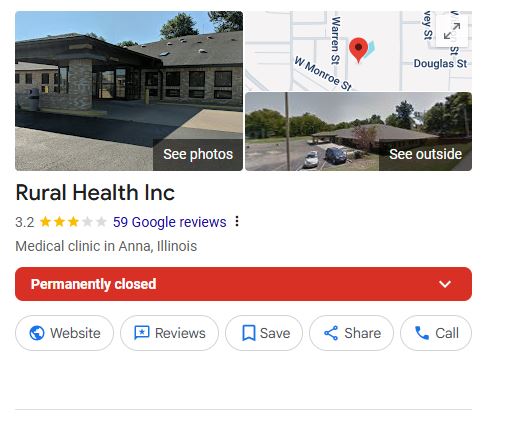529x423 pixels.
Task: Click the Share network icon
Action: (331, 333)
